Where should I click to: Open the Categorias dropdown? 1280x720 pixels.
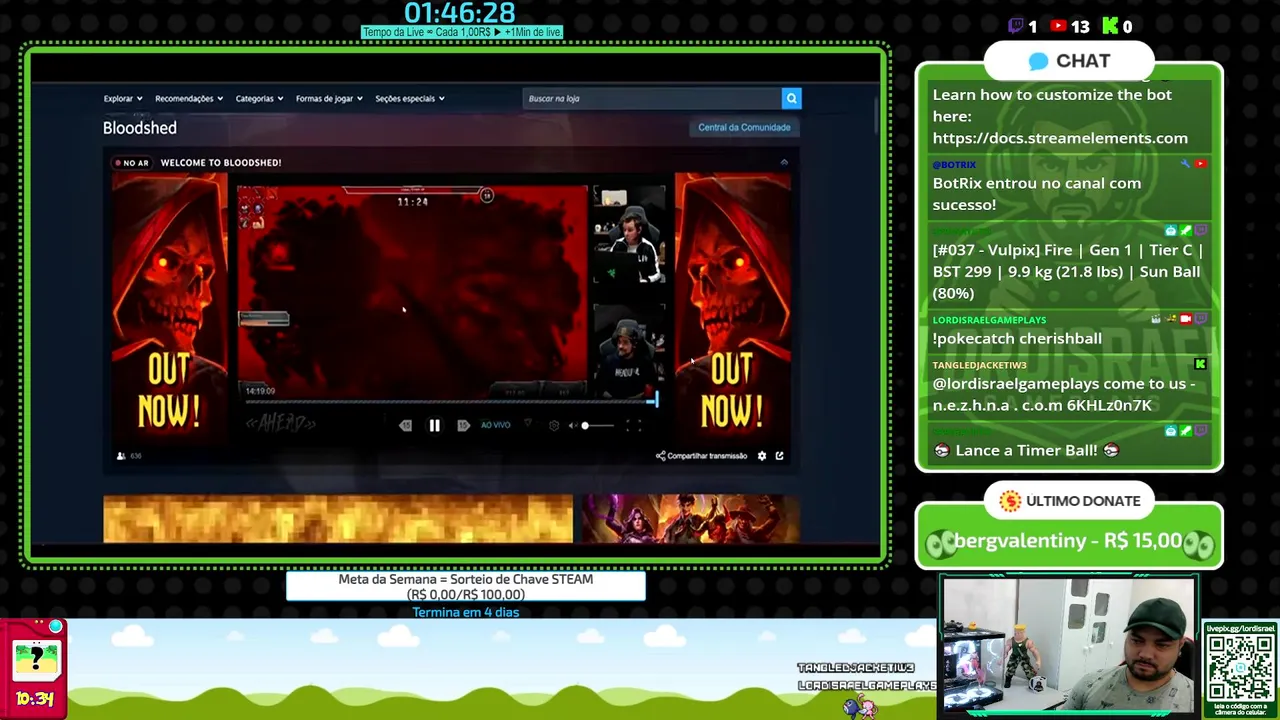[259, 98]
